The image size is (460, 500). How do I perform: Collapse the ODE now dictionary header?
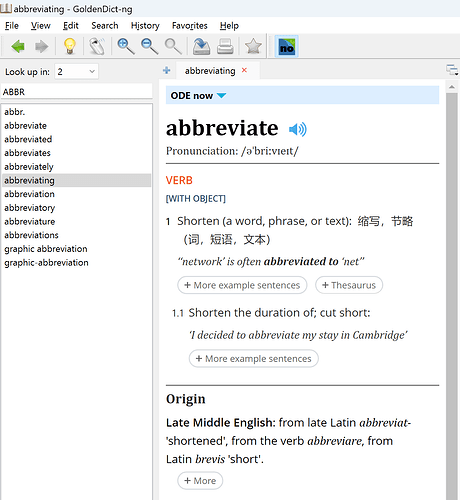pos(222,96)
